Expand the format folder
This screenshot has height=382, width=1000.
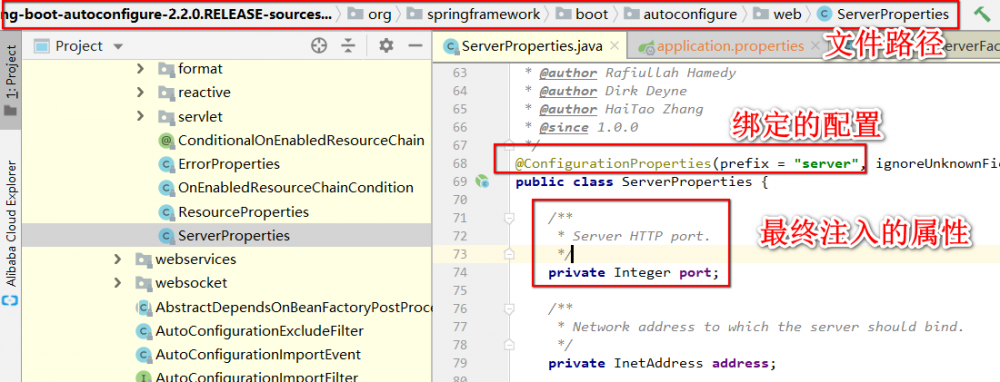(140, 68)
